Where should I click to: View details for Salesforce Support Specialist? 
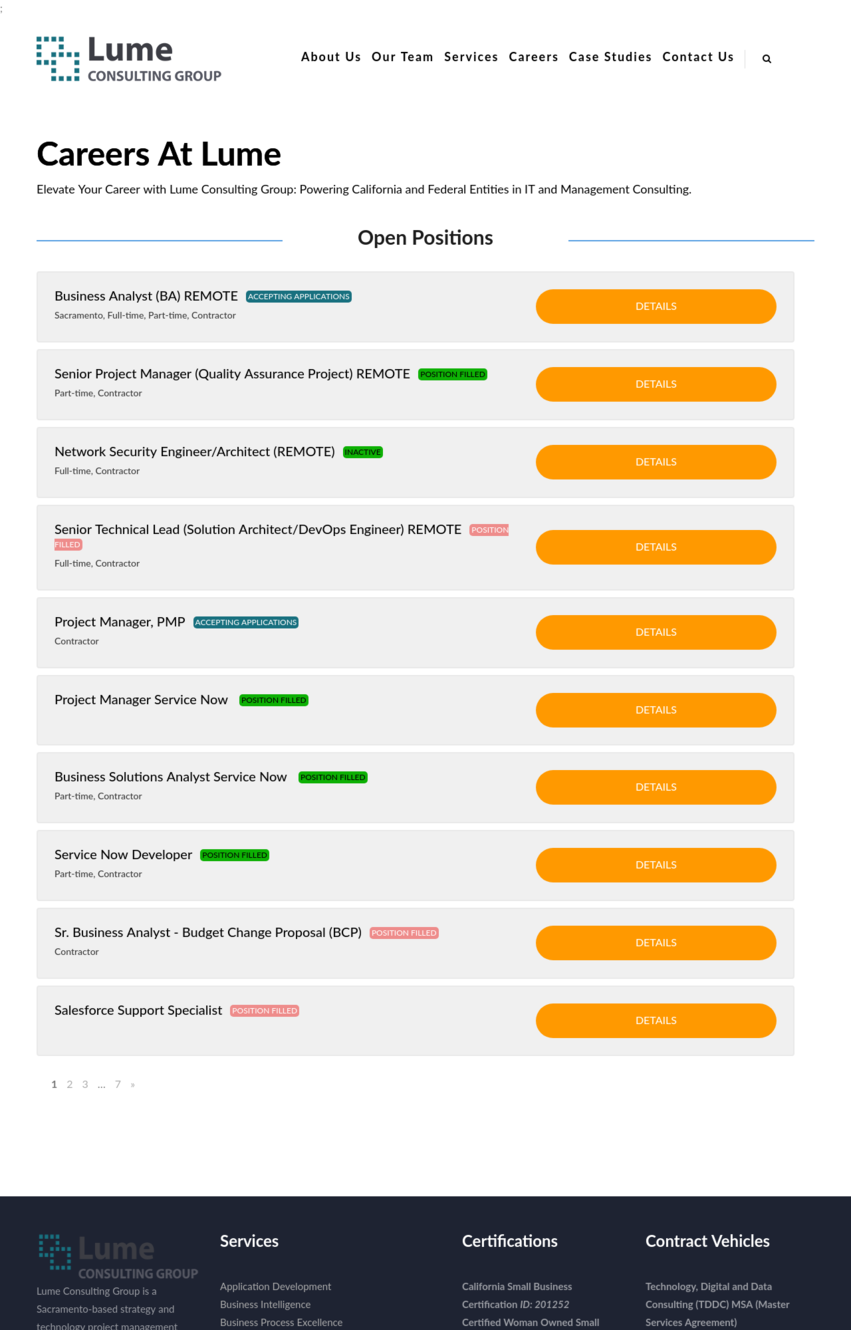pos(655,1021)
